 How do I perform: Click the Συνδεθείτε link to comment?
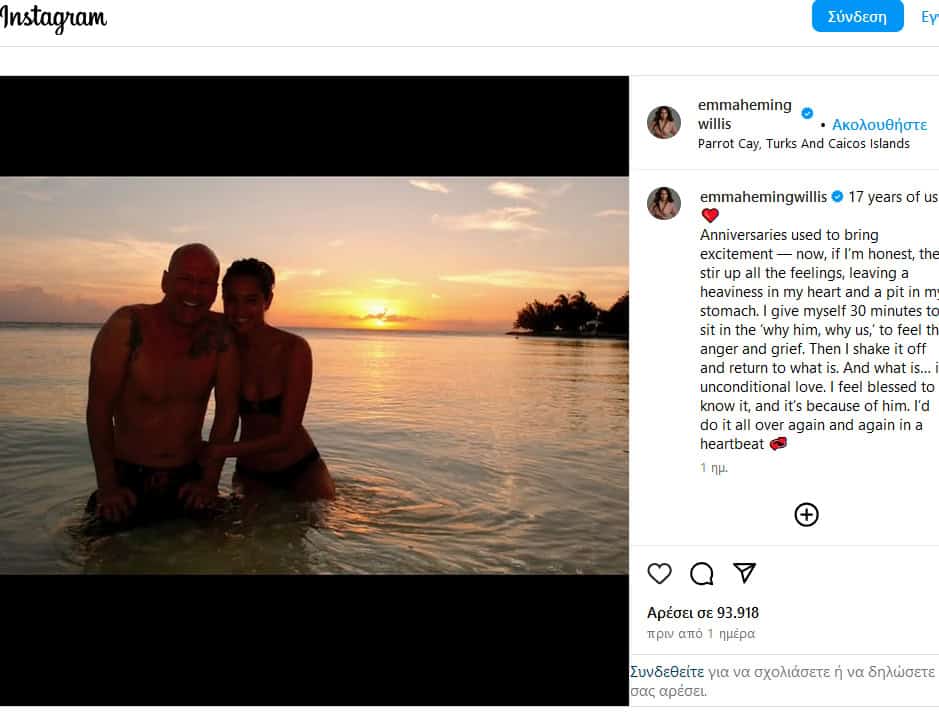pyautogui.click(x=667, y=672)
